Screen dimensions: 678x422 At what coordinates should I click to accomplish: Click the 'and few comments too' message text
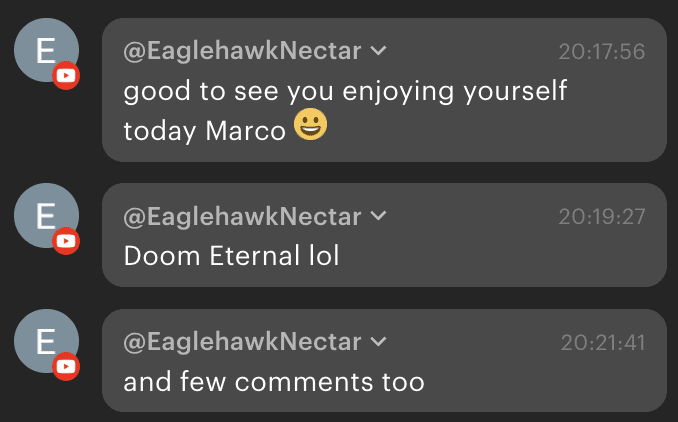[274, 381]
